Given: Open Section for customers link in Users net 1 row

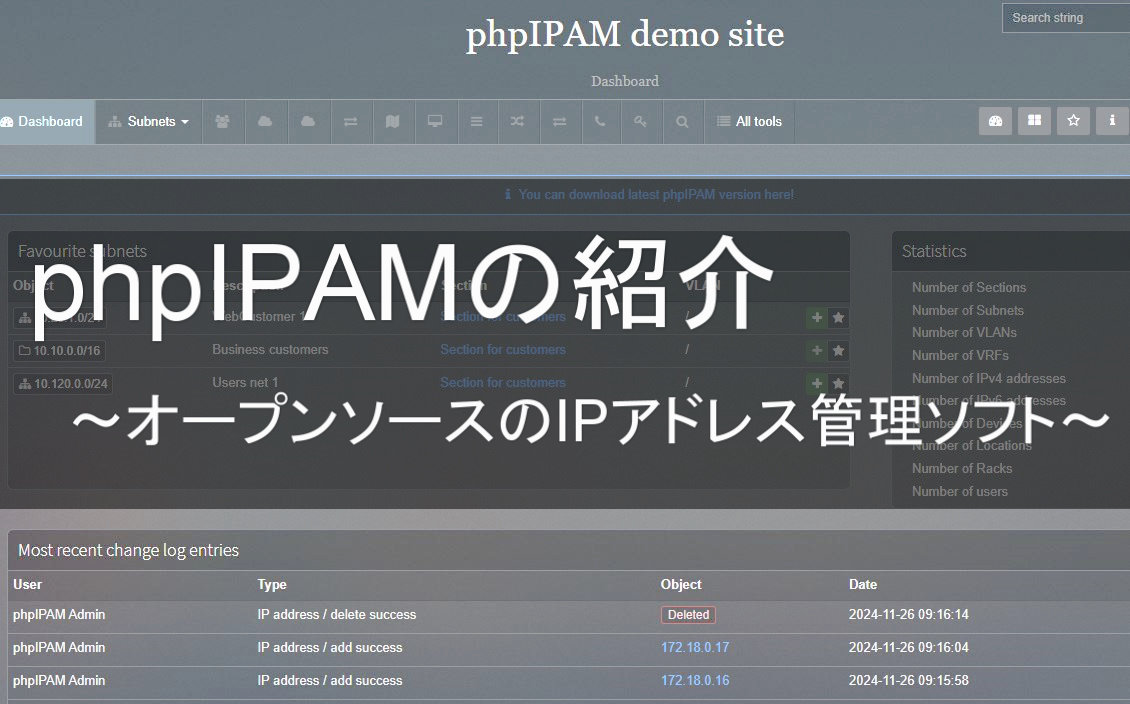Looking at the screenshot, I should (x=503, y=383).
